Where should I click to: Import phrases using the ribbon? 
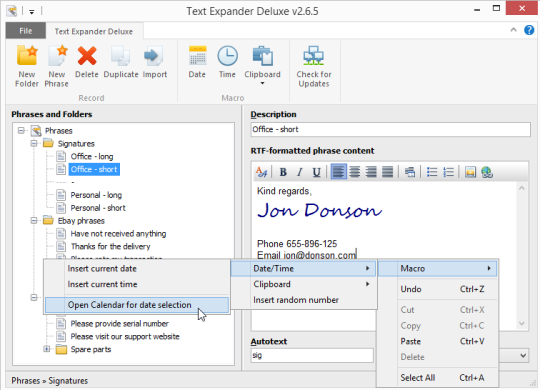coord(155,62)
